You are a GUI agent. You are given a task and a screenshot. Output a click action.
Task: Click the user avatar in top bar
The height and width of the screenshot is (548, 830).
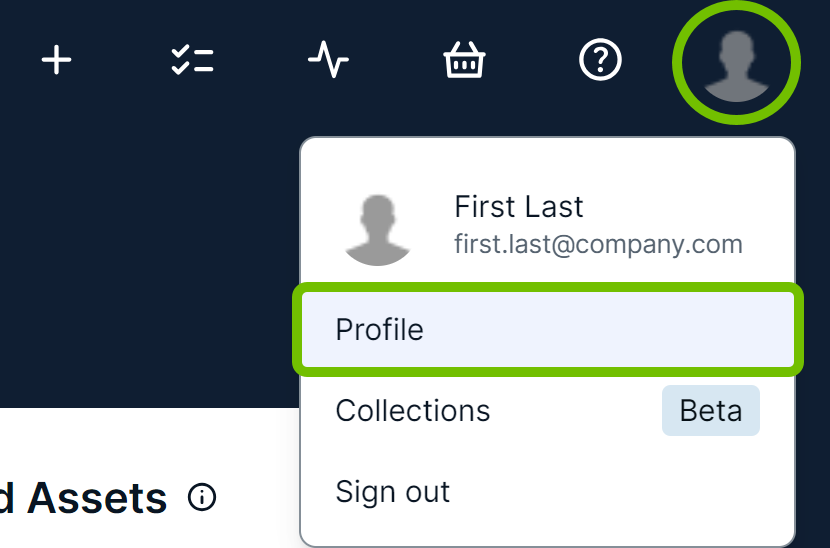(x=737, y=64)
